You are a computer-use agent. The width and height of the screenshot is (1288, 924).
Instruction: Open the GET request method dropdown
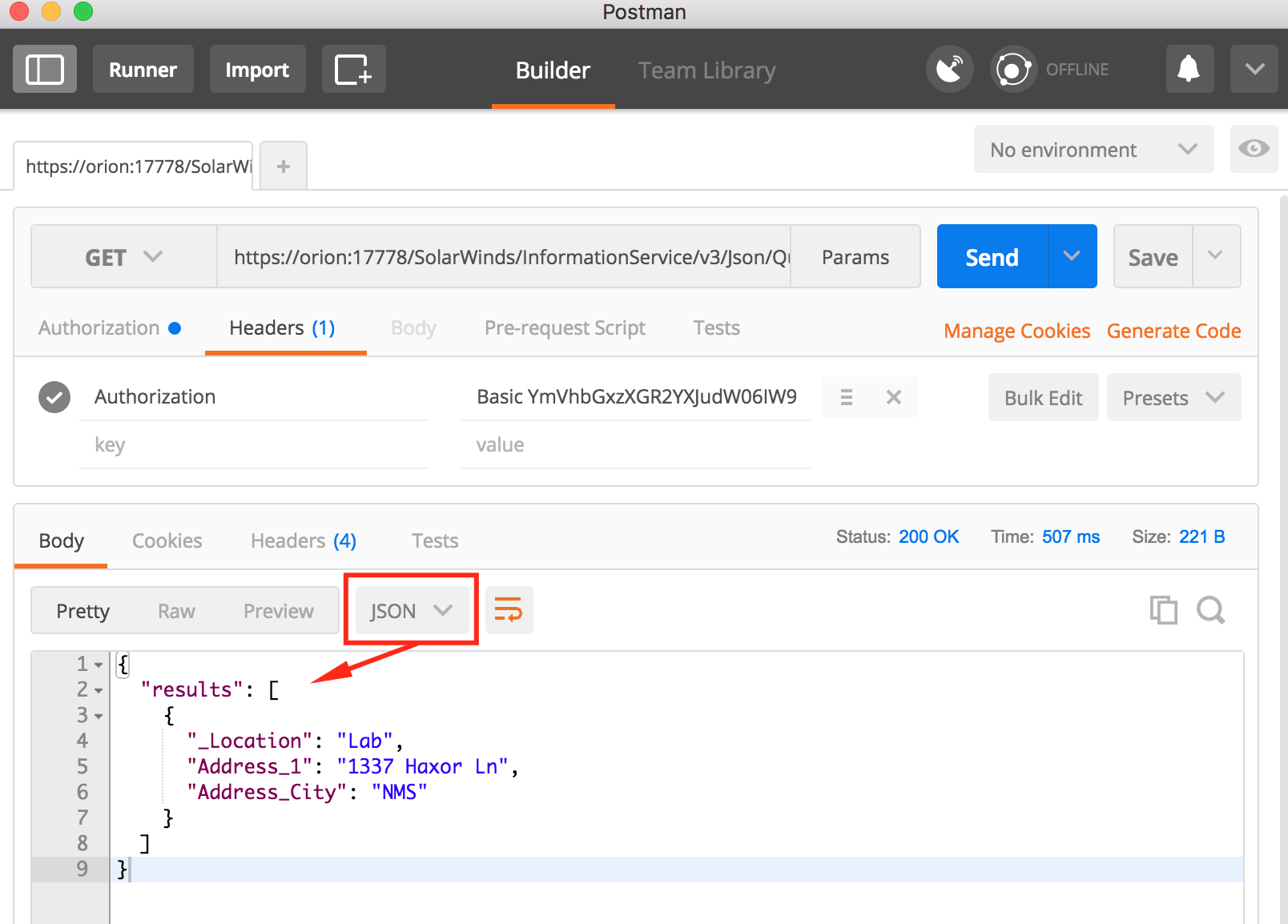pyautogui.click(x=123, y=256)
